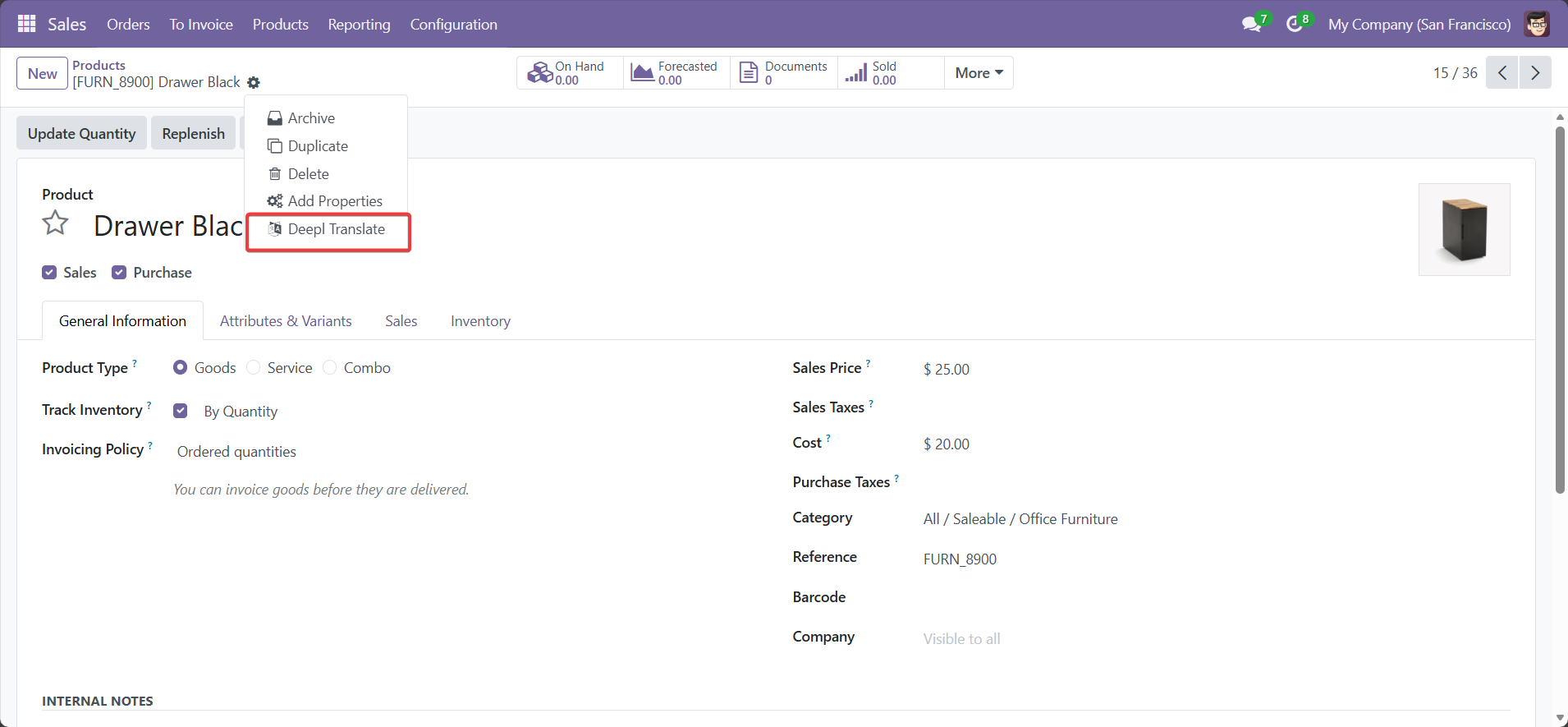Screen dimensions: 1568x727
Task: Click the product image thumbnail
Action: tap(1464, 229)
